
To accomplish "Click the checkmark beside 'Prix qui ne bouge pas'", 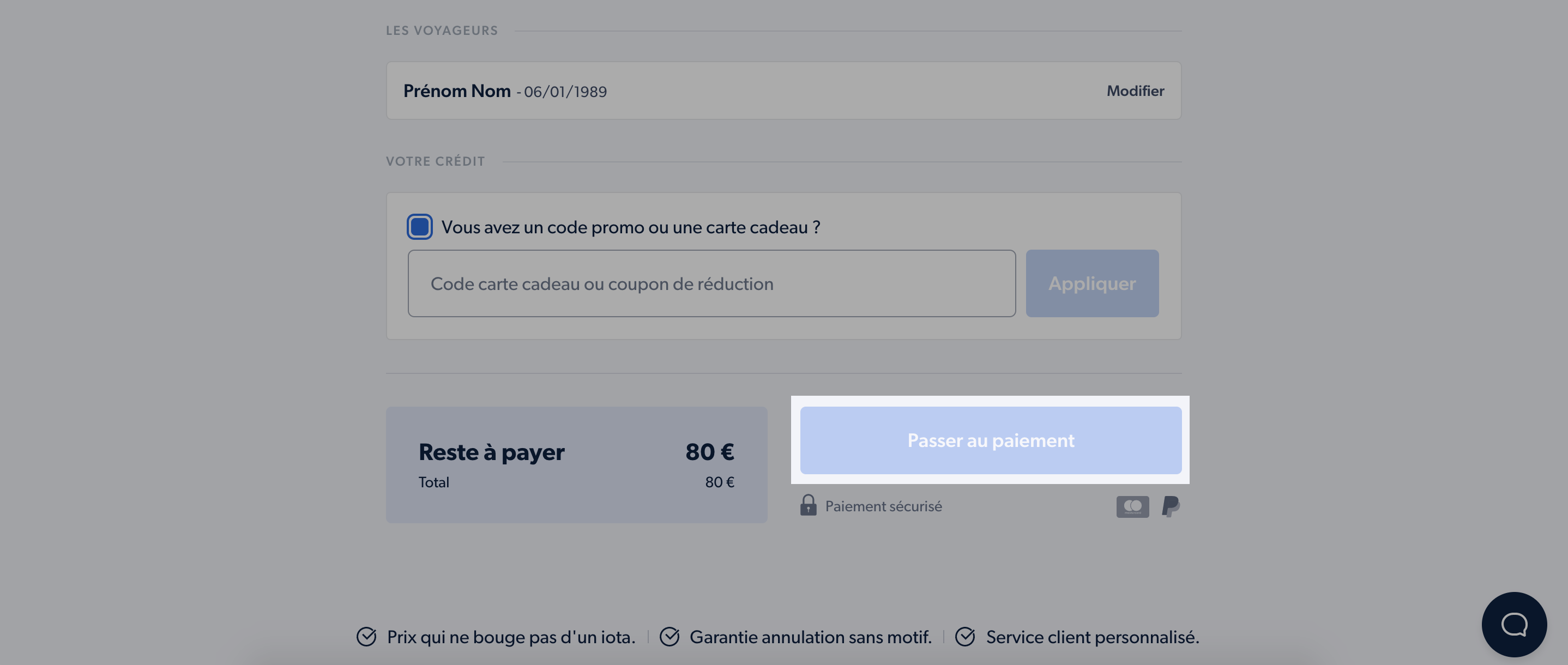I will coord(366,637).
